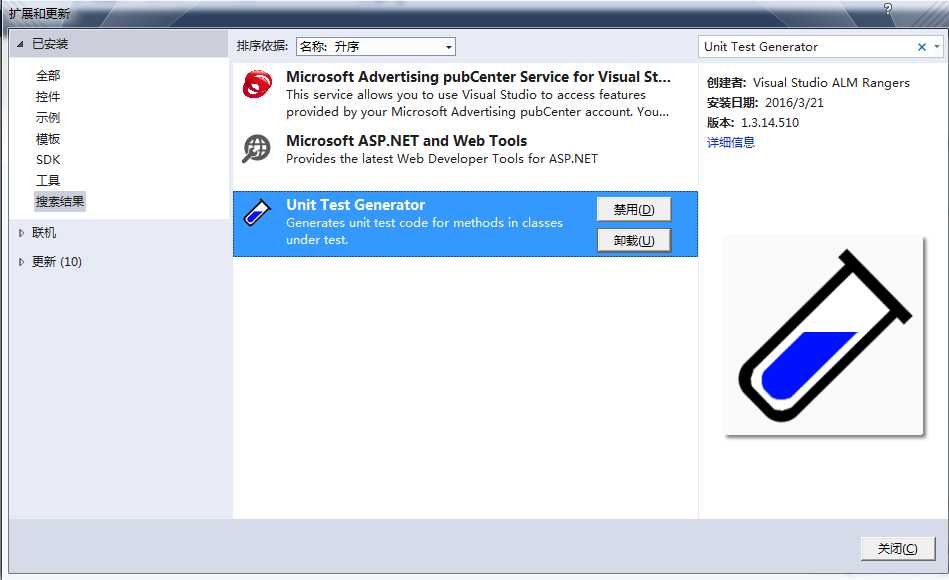Disable extension with 禁用(D) button

[634, 209]
